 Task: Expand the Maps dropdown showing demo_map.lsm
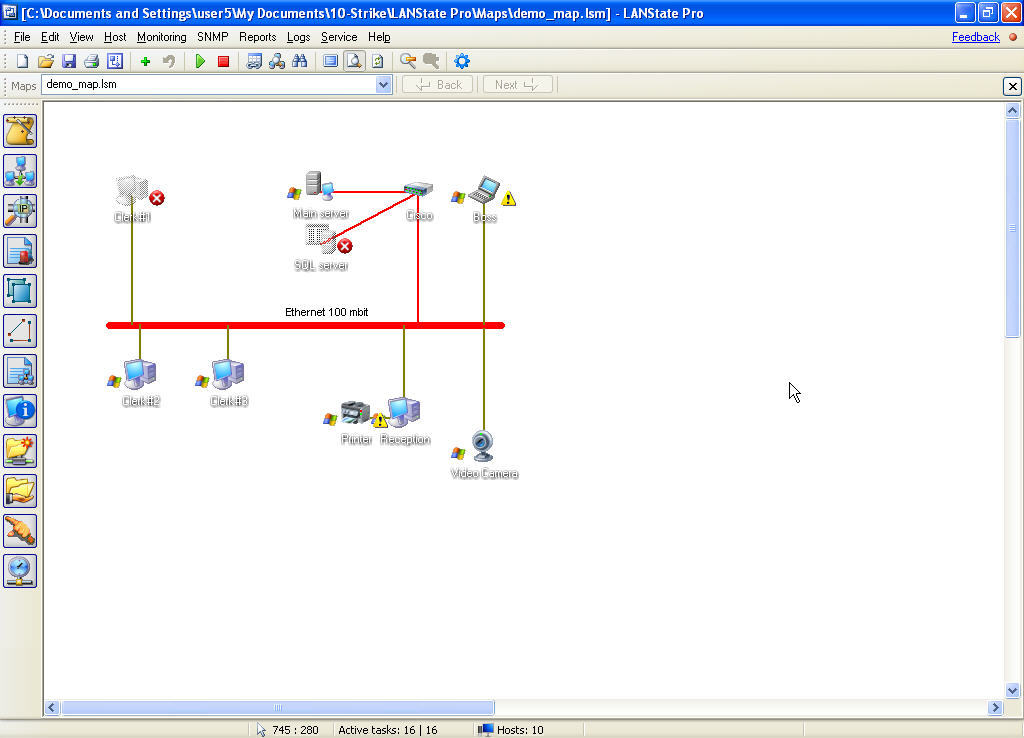coord(383,85)
